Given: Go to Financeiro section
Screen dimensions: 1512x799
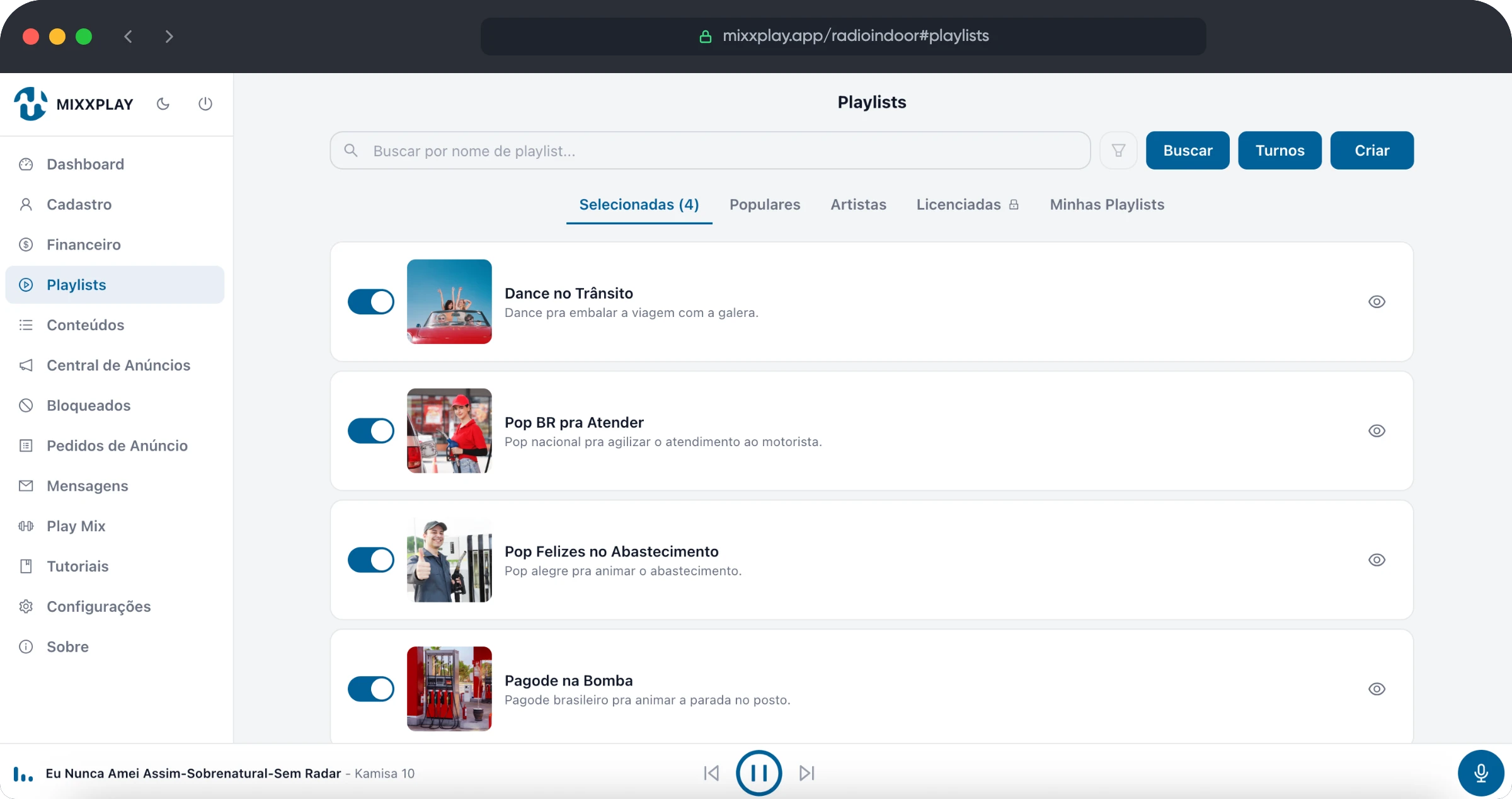Looking at the screenshot, I should (x=115, y=244).
